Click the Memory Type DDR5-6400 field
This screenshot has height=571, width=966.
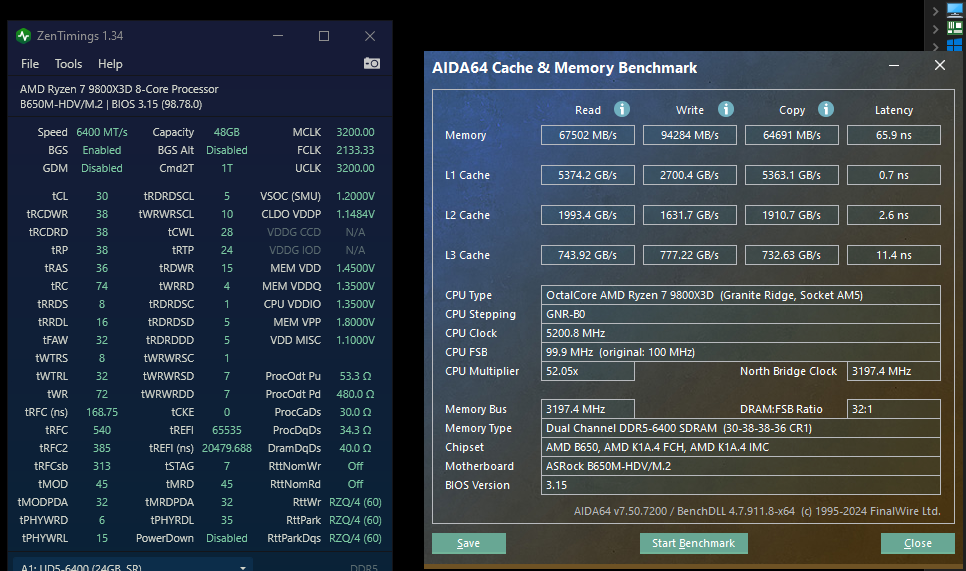(741, 428)
